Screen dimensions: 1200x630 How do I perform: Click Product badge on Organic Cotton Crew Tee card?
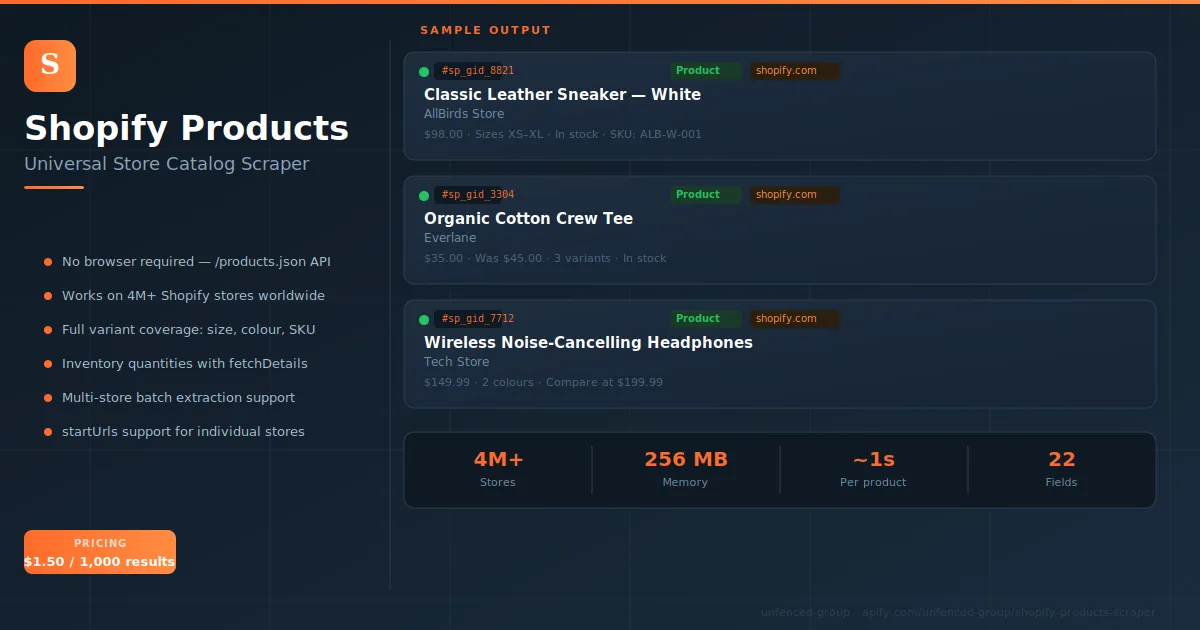click(706, 195)
